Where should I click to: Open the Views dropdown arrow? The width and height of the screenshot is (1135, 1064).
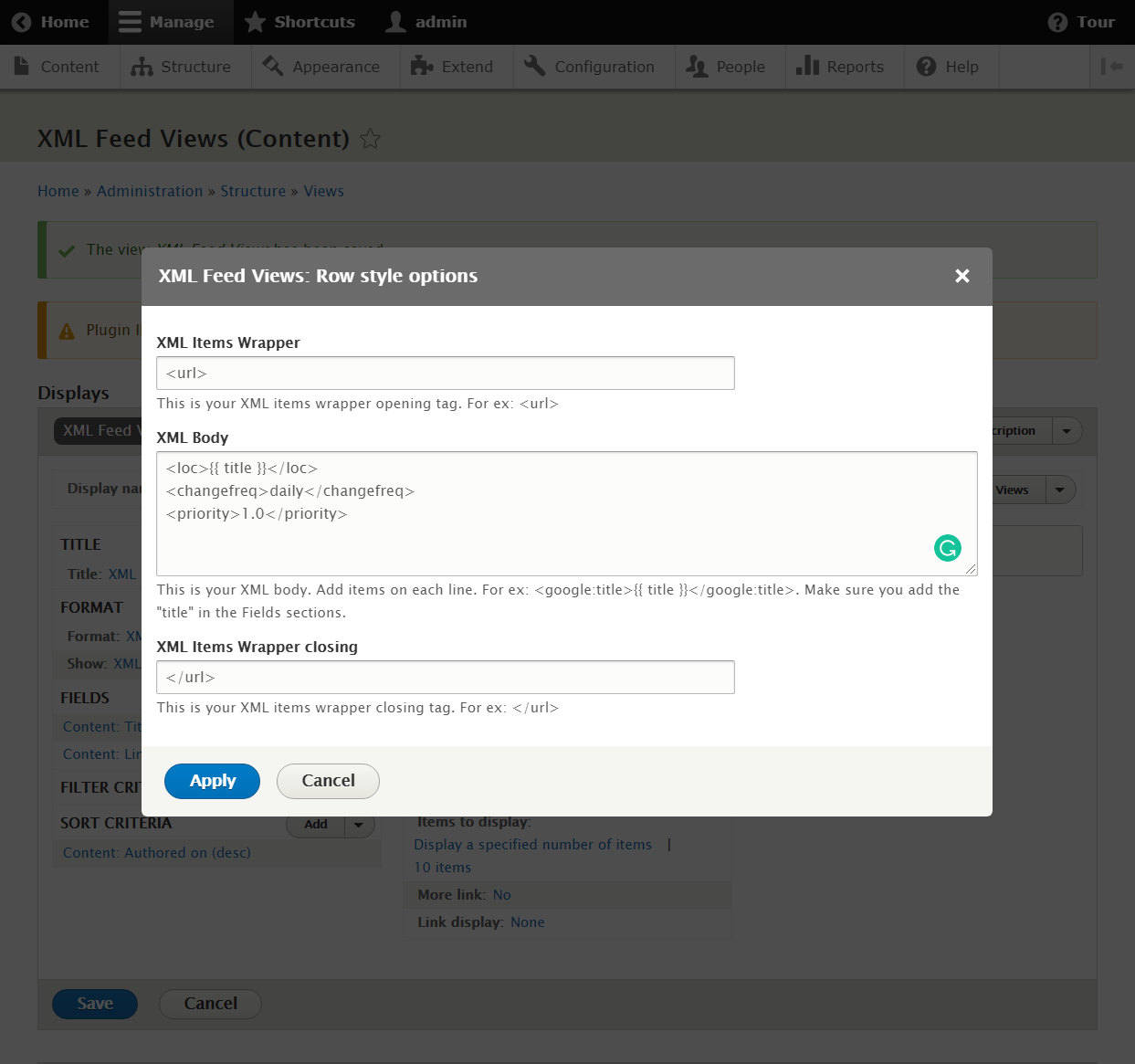1060,490
